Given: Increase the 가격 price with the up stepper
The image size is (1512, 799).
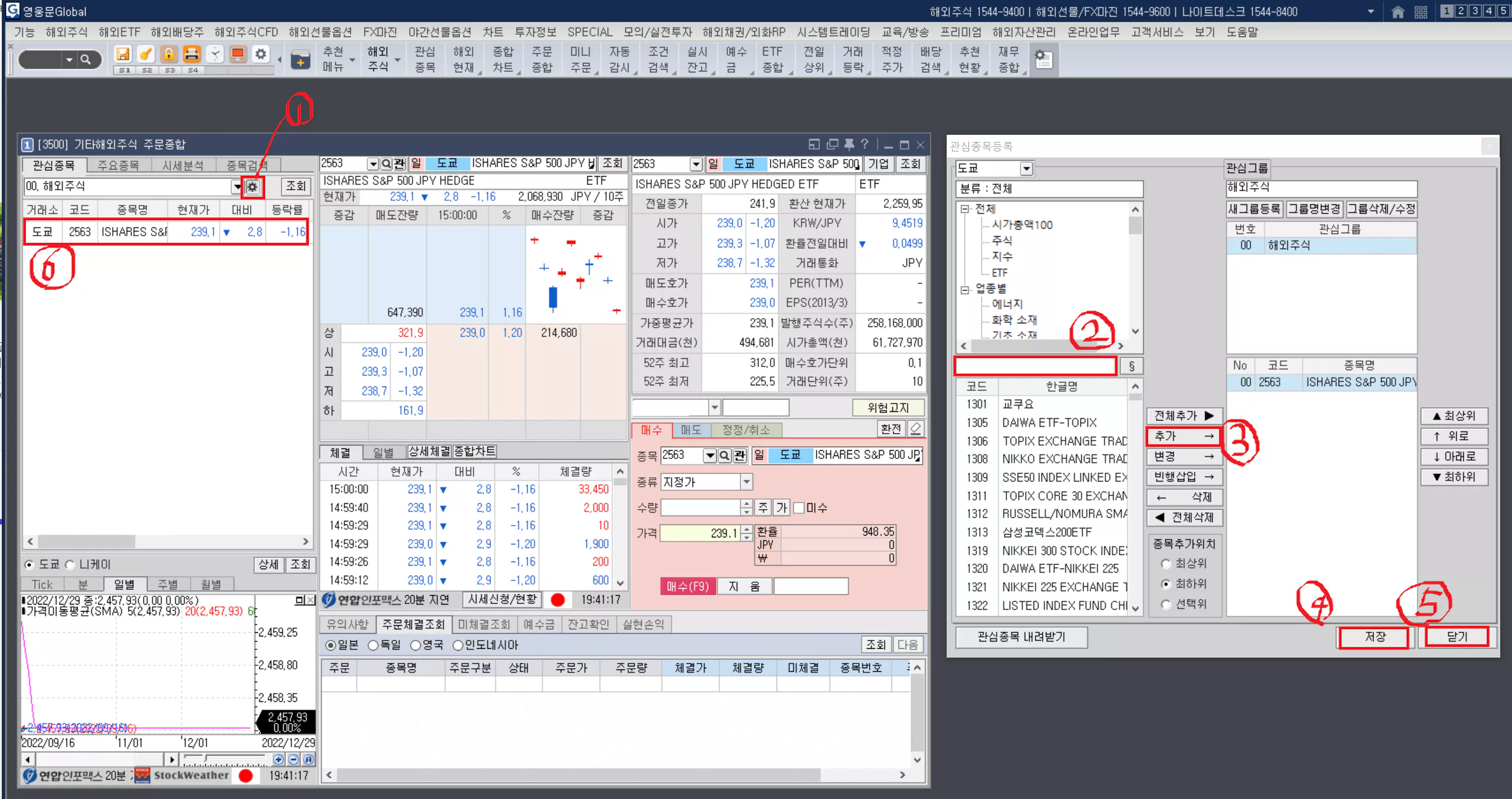Looking at the screenshot, I should click(x=746, y=530).
